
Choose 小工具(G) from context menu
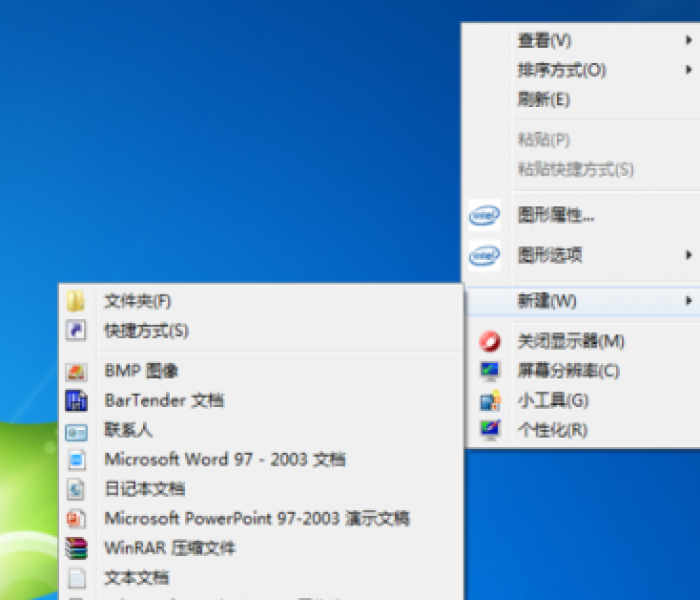tap(552, 401)
